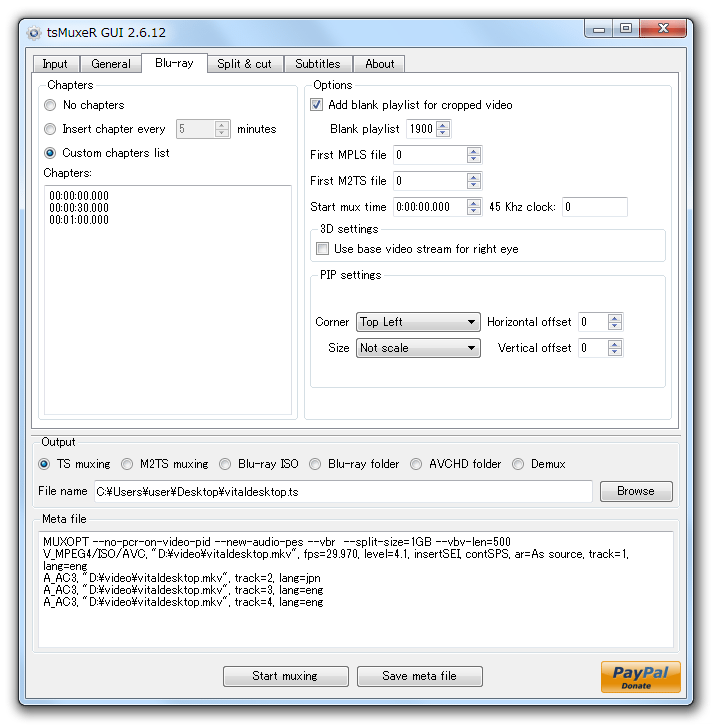The height and width of the screenshot is (728, 715).
Task: Decrease First MPLS file value
Action: 474,159
